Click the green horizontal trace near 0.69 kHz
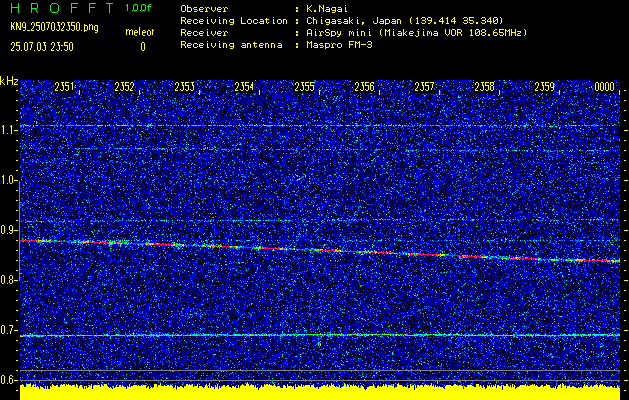The height and width of the screenshot is (400, 629). [x=320, y=335]
